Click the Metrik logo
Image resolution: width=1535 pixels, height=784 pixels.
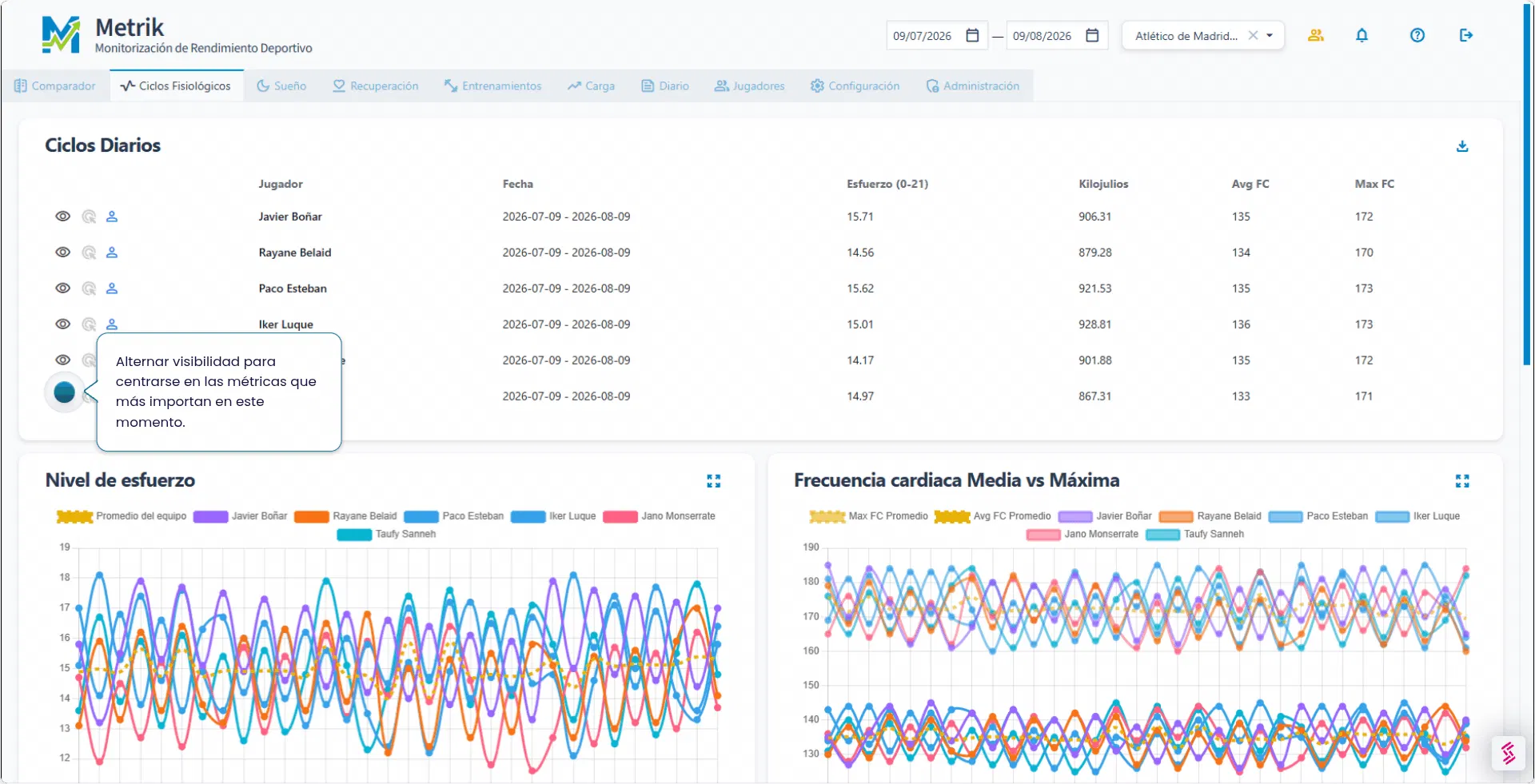coord(61,35)
